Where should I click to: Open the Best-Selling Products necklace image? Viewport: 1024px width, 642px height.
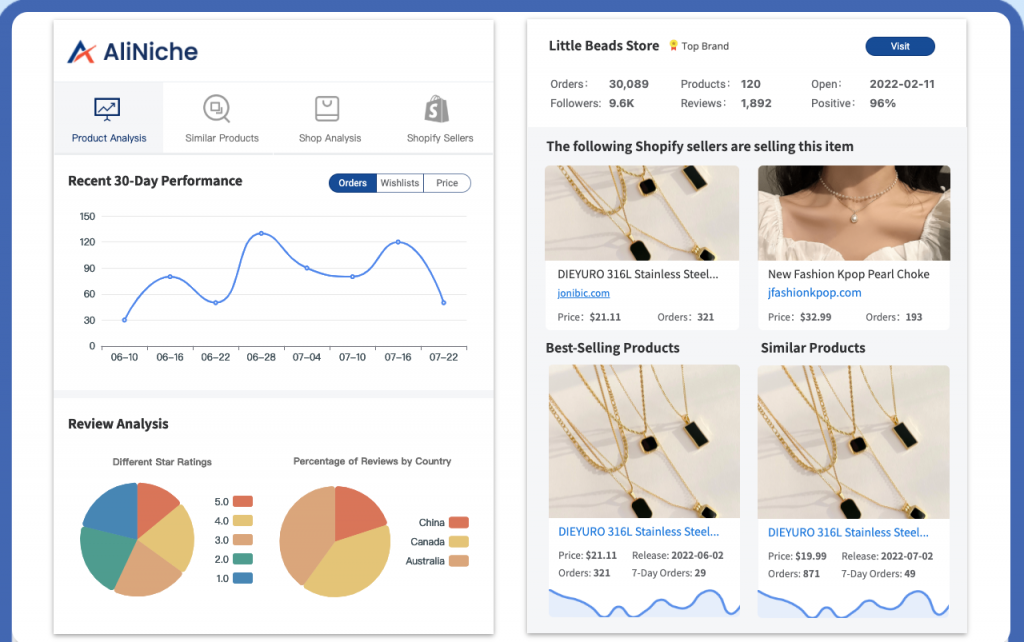(x=644, y=441)
